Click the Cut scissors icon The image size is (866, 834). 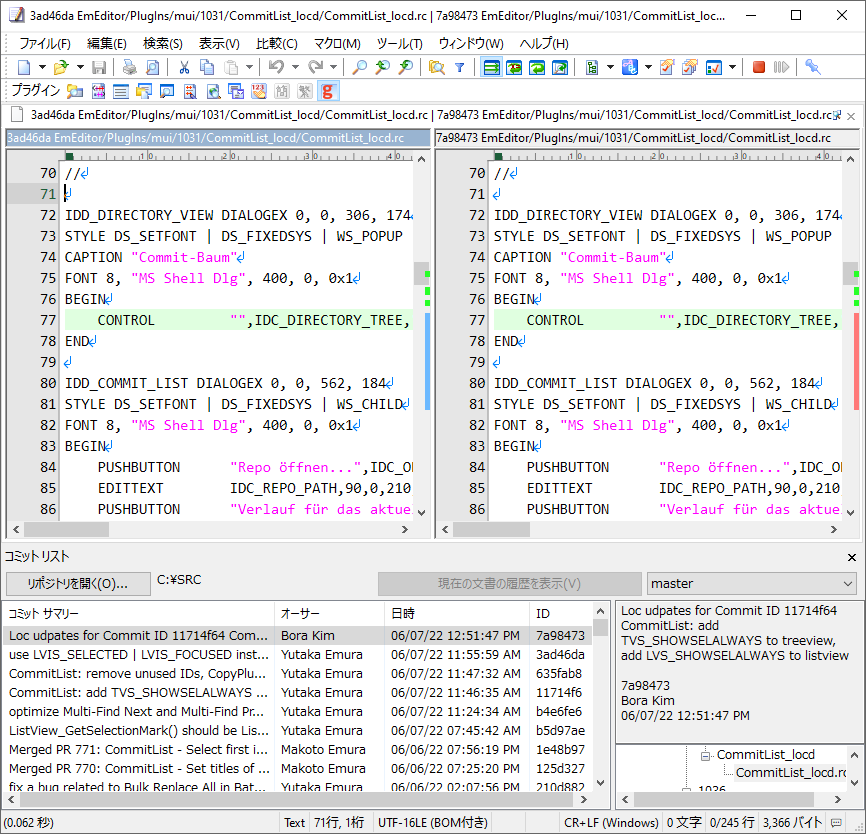[184, 67]
